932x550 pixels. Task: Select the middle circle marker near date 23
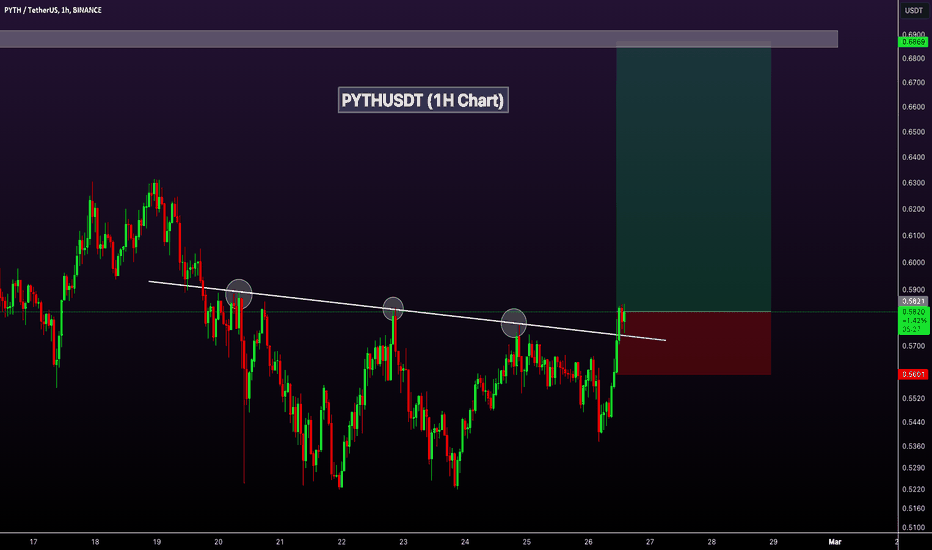(x=393, y=308)
